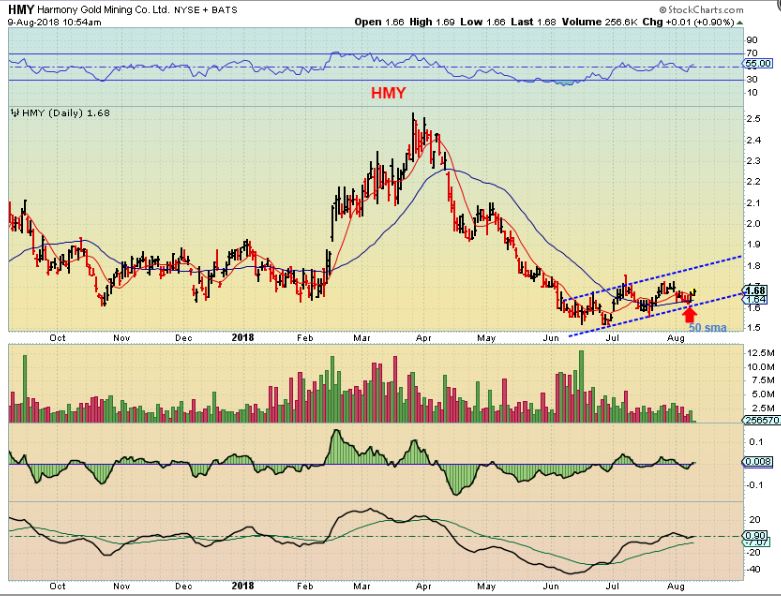The width and height of the screenshot is (781, 596).
Task: Click the '12.5M' volume axis label
Action: pos(761,353)
